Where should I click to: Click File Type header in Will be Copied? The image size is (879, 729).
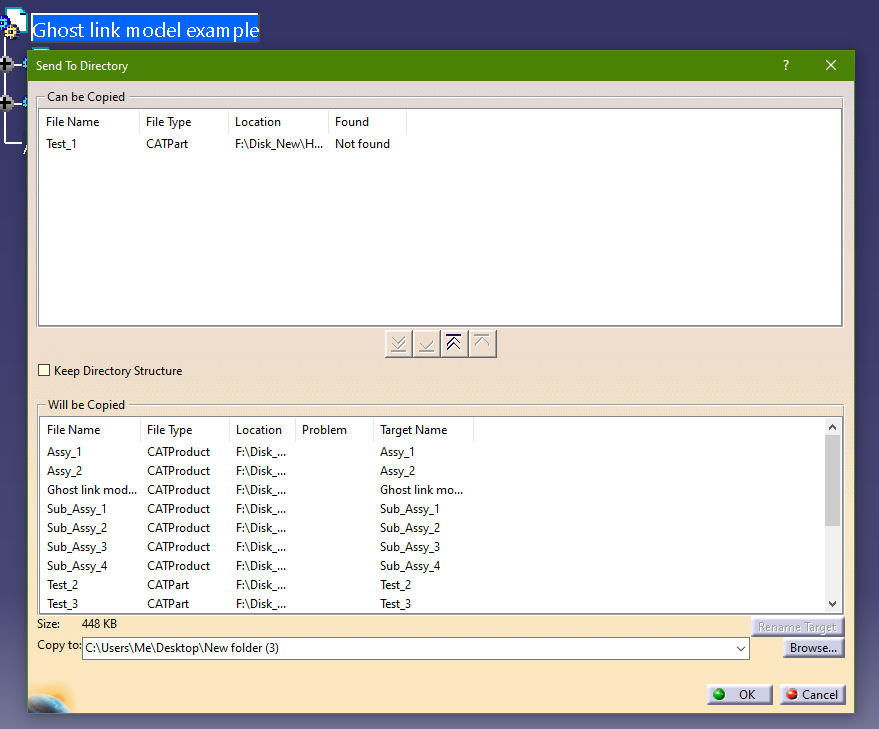pos(169,430)
